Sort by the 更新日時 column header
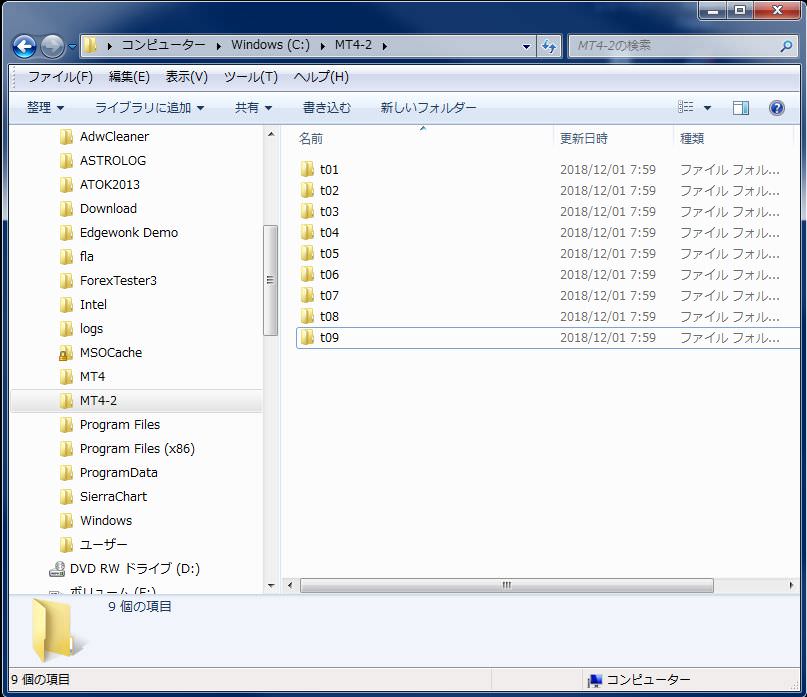 (584, 139)
